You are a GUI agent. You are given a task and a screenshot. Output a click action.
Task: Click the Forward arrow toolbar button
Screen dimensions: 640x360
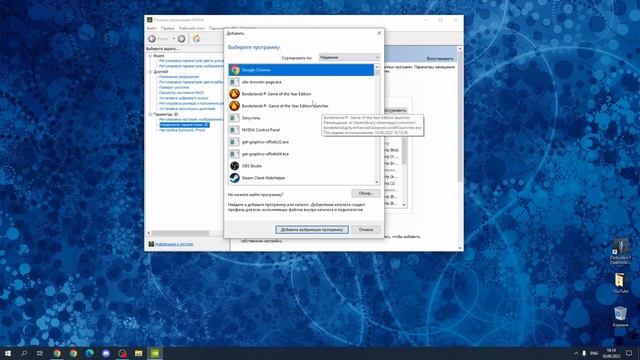pos(181,38)
